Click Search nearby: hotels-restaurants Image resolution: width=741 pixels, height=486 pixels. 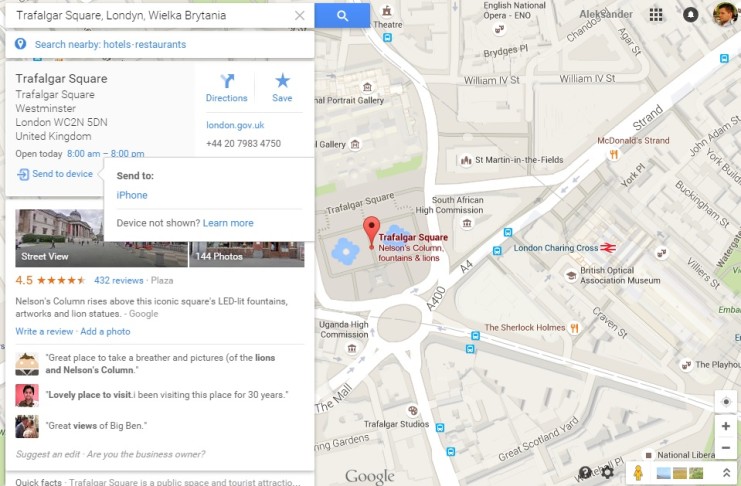click(110, 44)
